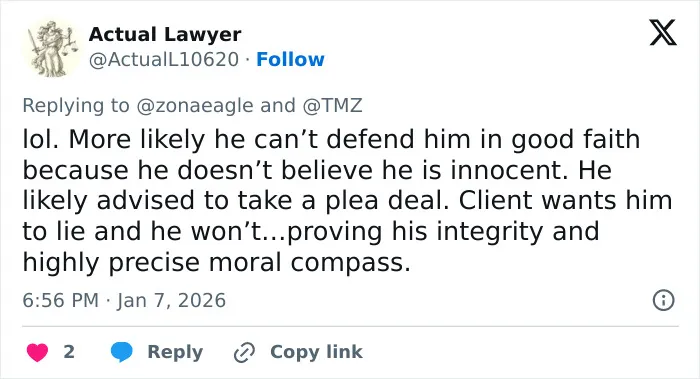Click the tweet line starting with 'lol.'

[331, 139]
